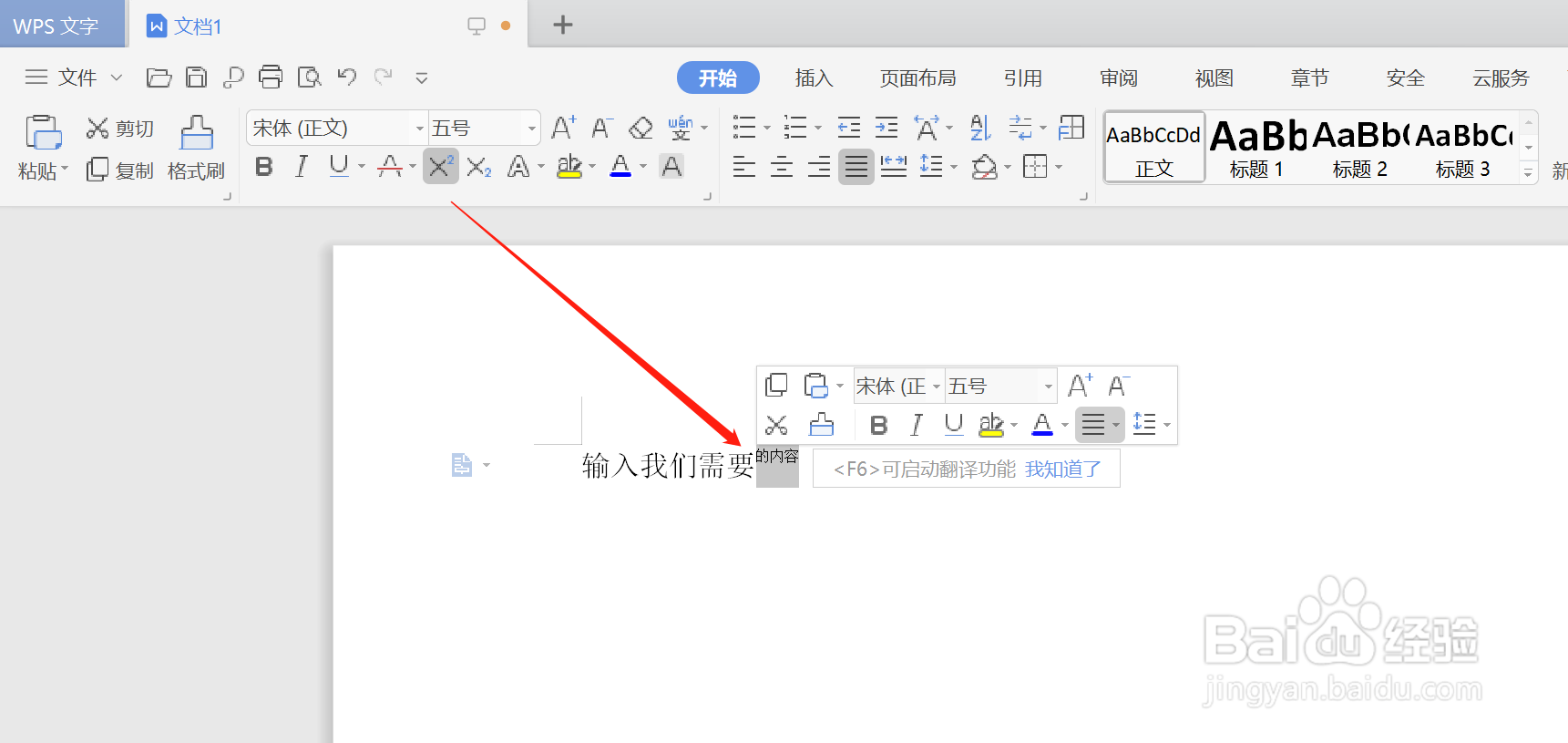Switch to 章节 tab

pyautogui.click(x=1310, y=78)
